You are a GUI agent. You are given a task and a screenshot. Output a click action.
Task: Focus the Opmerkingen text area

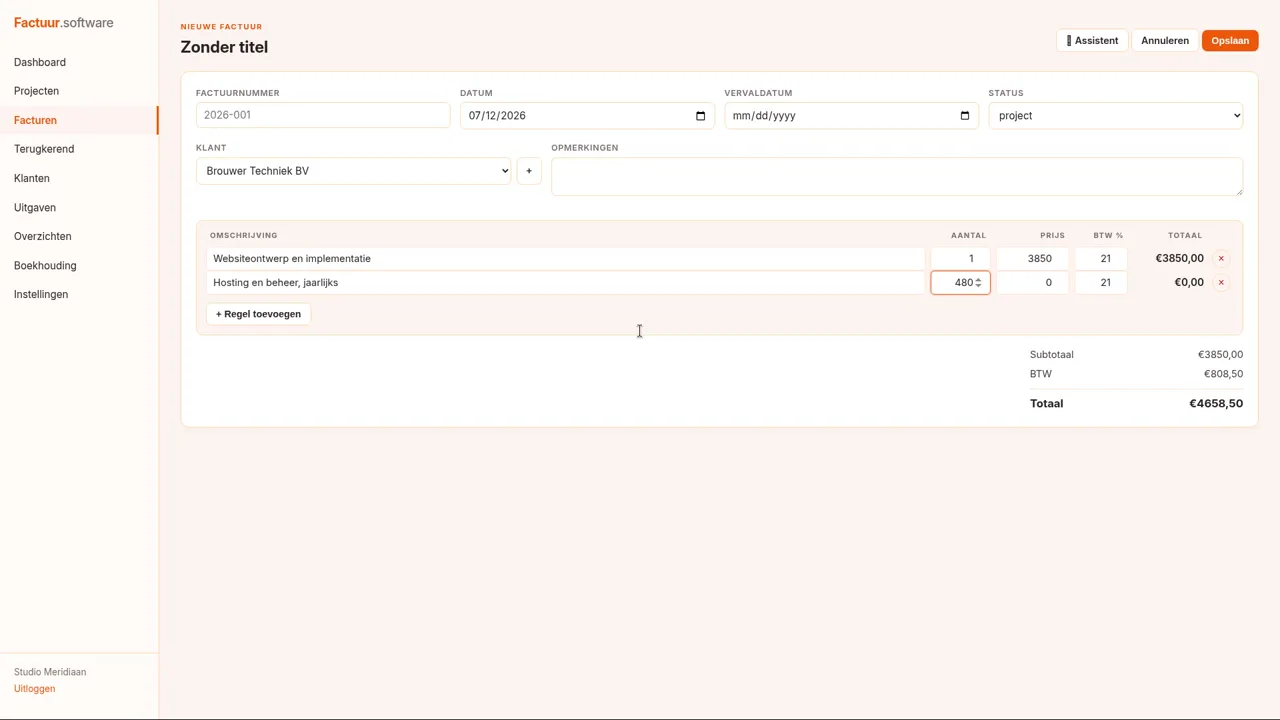click(x=897, y=177)
